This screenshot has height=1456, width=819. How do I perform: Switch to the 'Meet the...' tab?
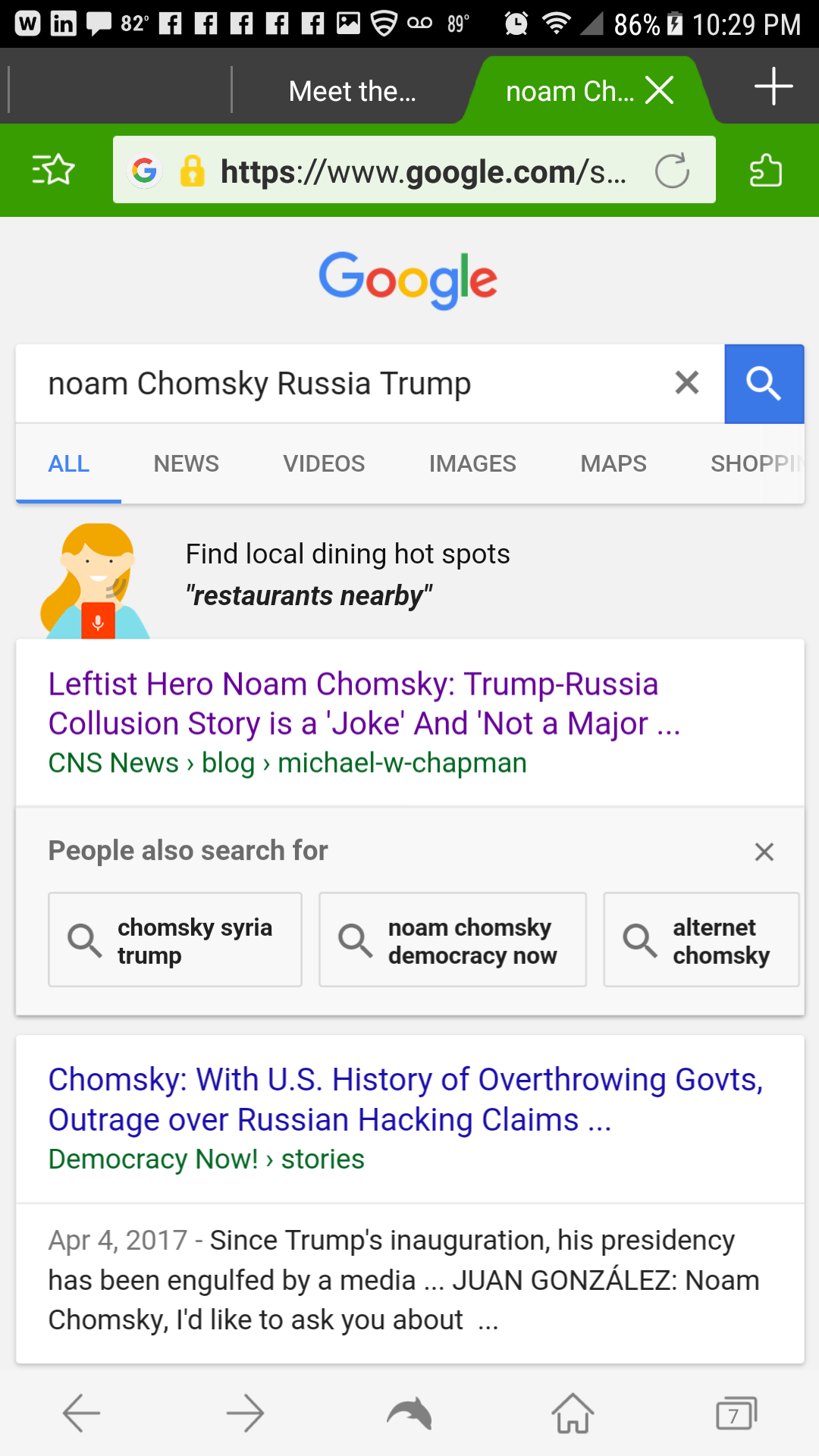pos(352,92)
